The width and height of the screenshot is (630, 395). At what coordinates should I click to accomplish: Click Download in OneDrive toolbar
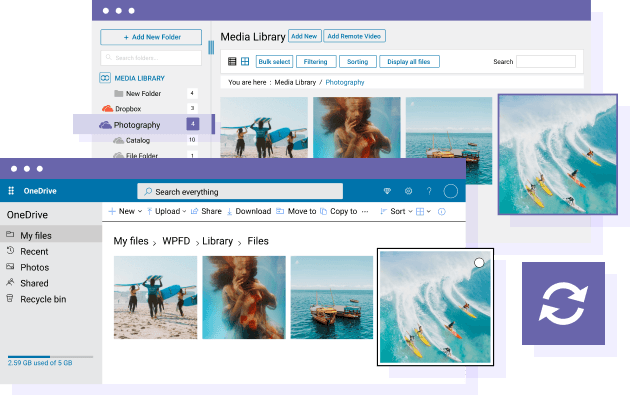pos(249,211)
